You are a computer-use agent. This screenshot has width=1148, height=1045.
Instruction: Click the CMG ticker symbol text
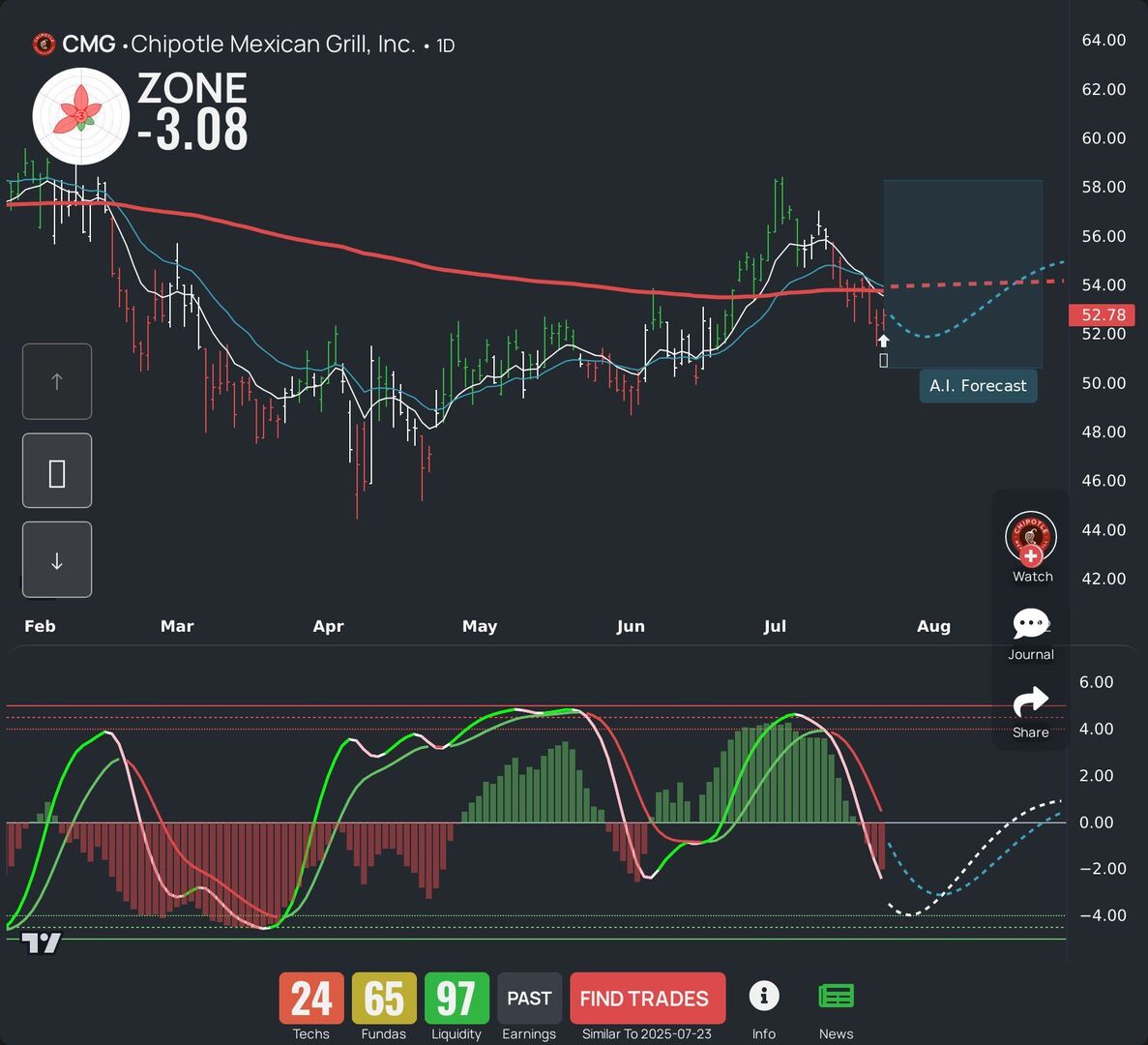point(89,44)
